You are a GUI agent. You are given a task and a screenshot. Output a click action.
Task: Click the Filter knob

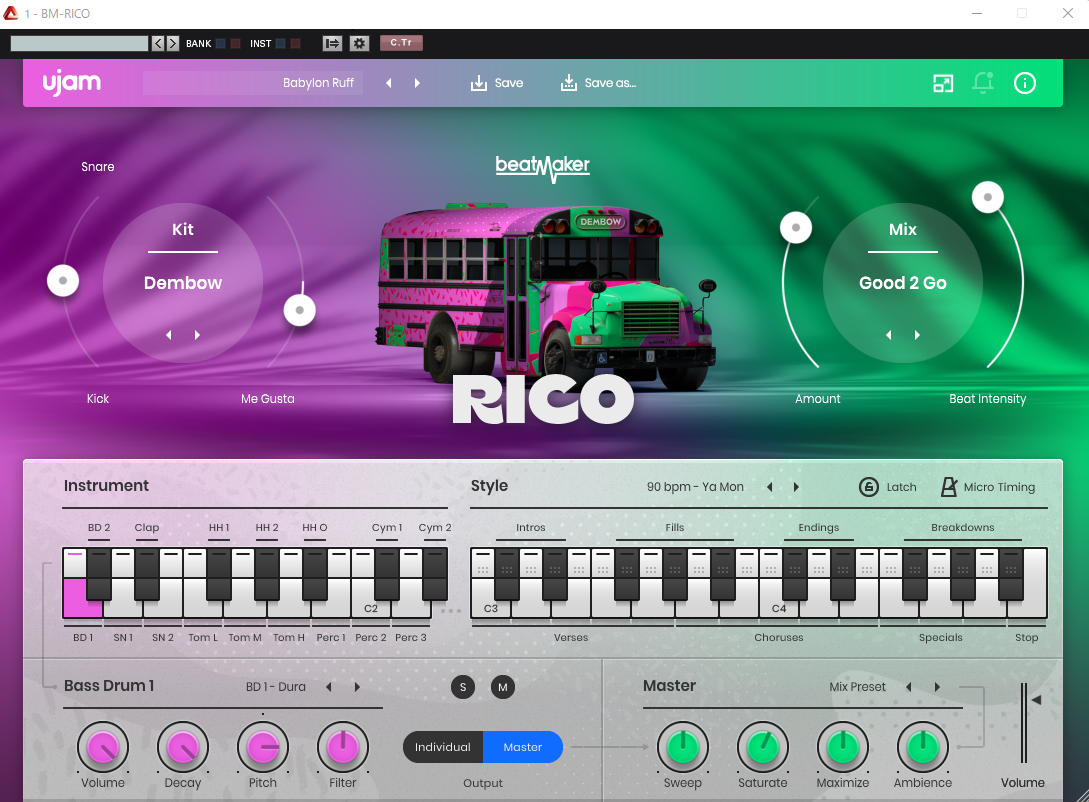pos(342,748)
